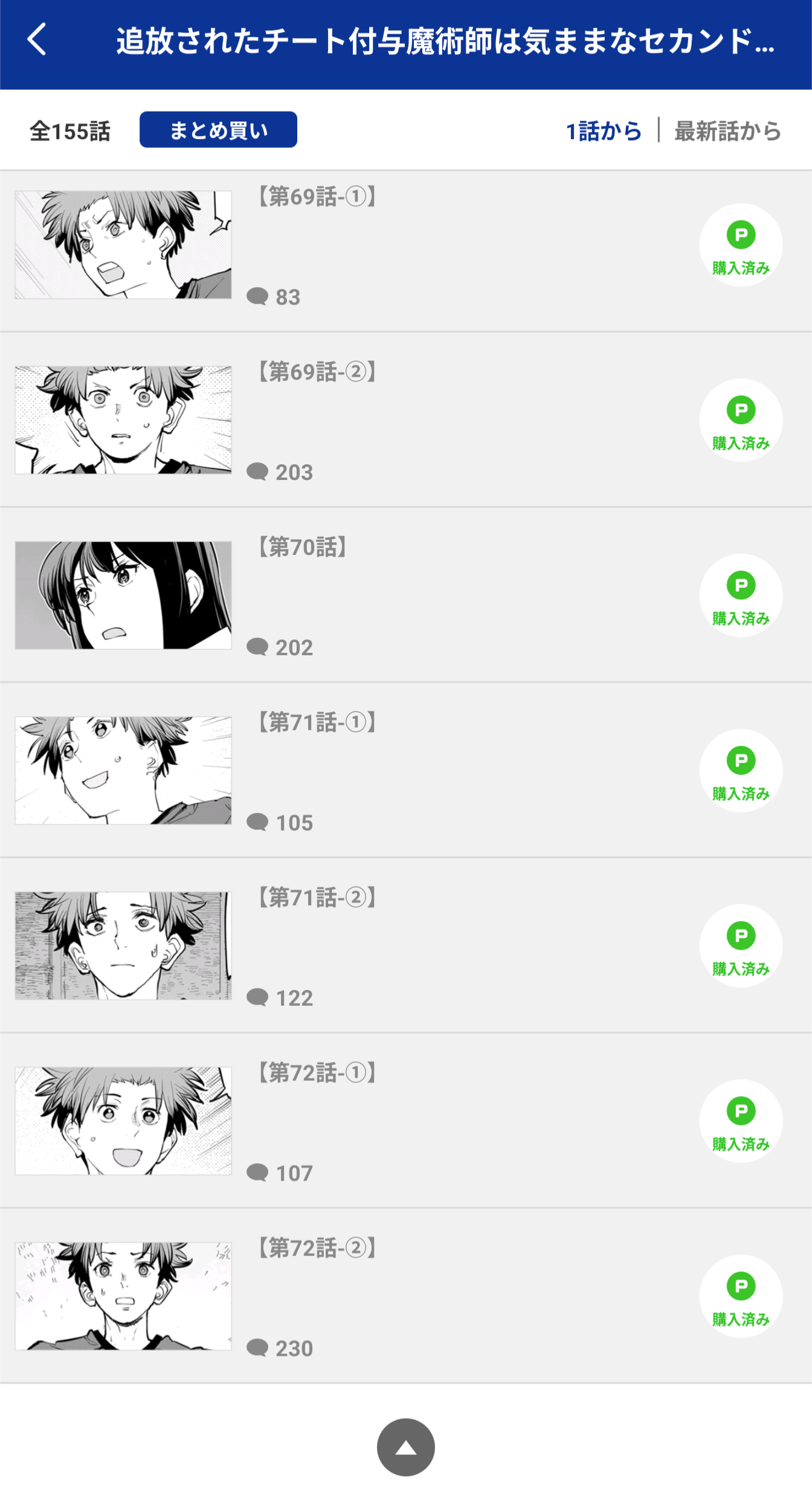The width and height of the screenshot is (812, 1487).
Task: Tap 購入済み icon for 第72話-②
Action: click(x=741, y=1297)
